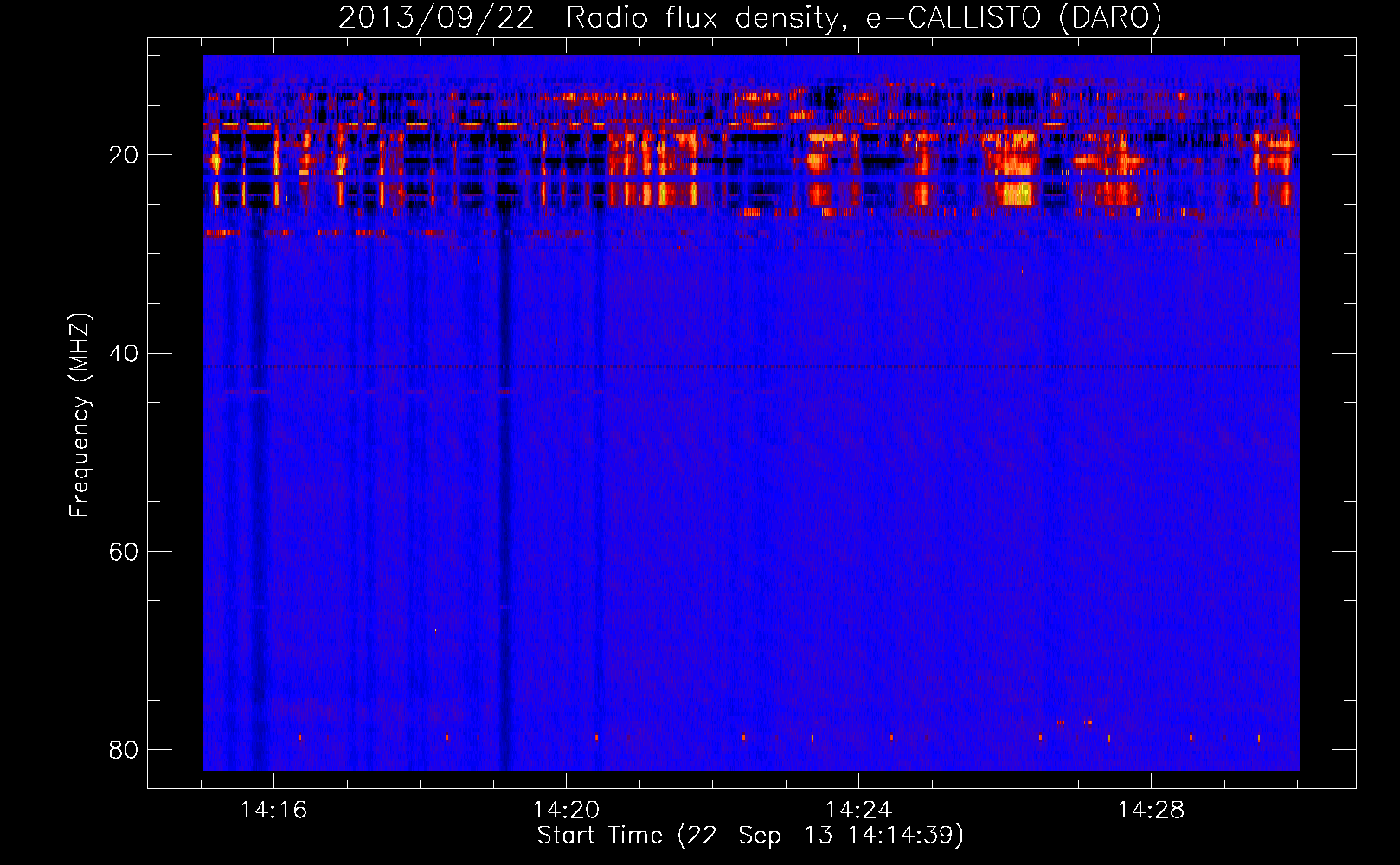Image resolution: width=1400 pixels, height=865 pixels.
Task: Click the '14:16' time tick label
Action: 273,811
